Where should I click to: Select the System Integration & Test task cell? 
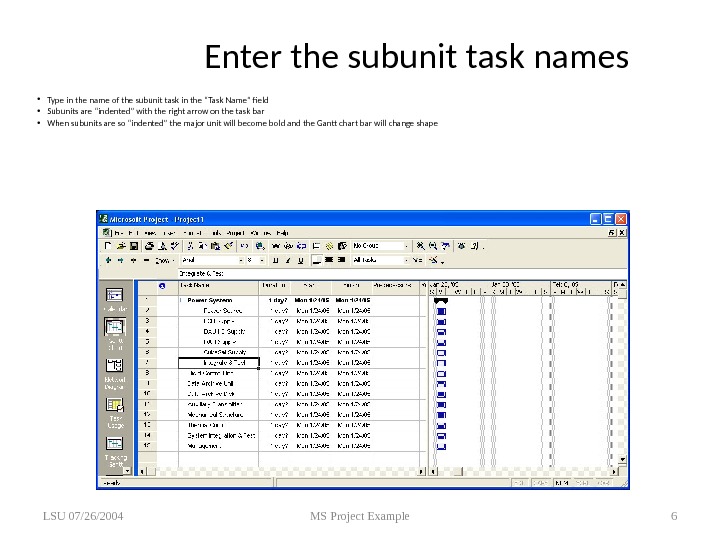(x=218, y=435)
